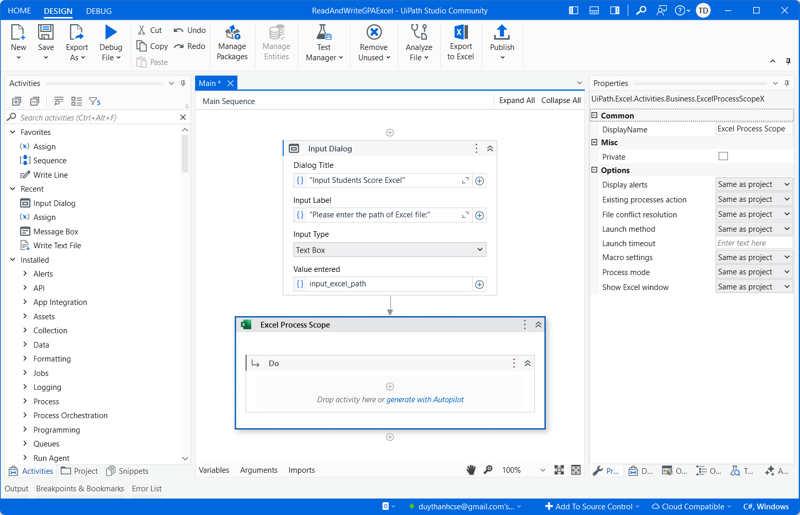Image resolution: width=800 pixels, height=515 pixels.
Task: Open Input Type Text Box dropdown
Action: [x=390, y=250]
